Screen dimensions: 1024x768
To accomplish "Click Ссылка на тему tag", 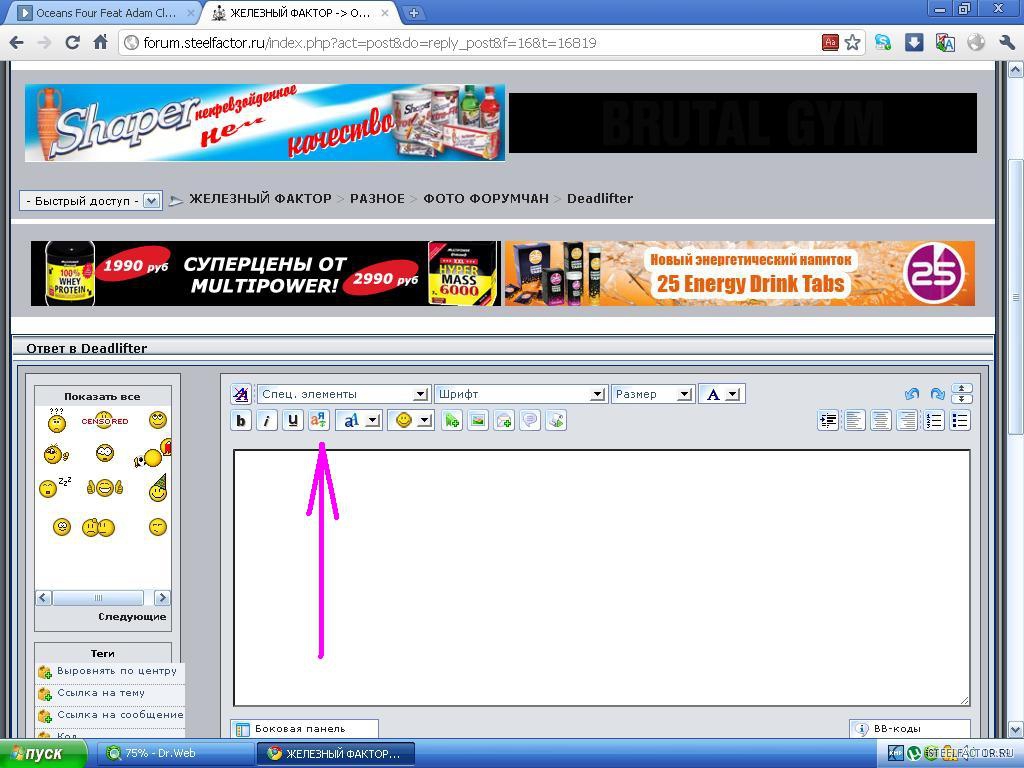I will tap(101, 693).
